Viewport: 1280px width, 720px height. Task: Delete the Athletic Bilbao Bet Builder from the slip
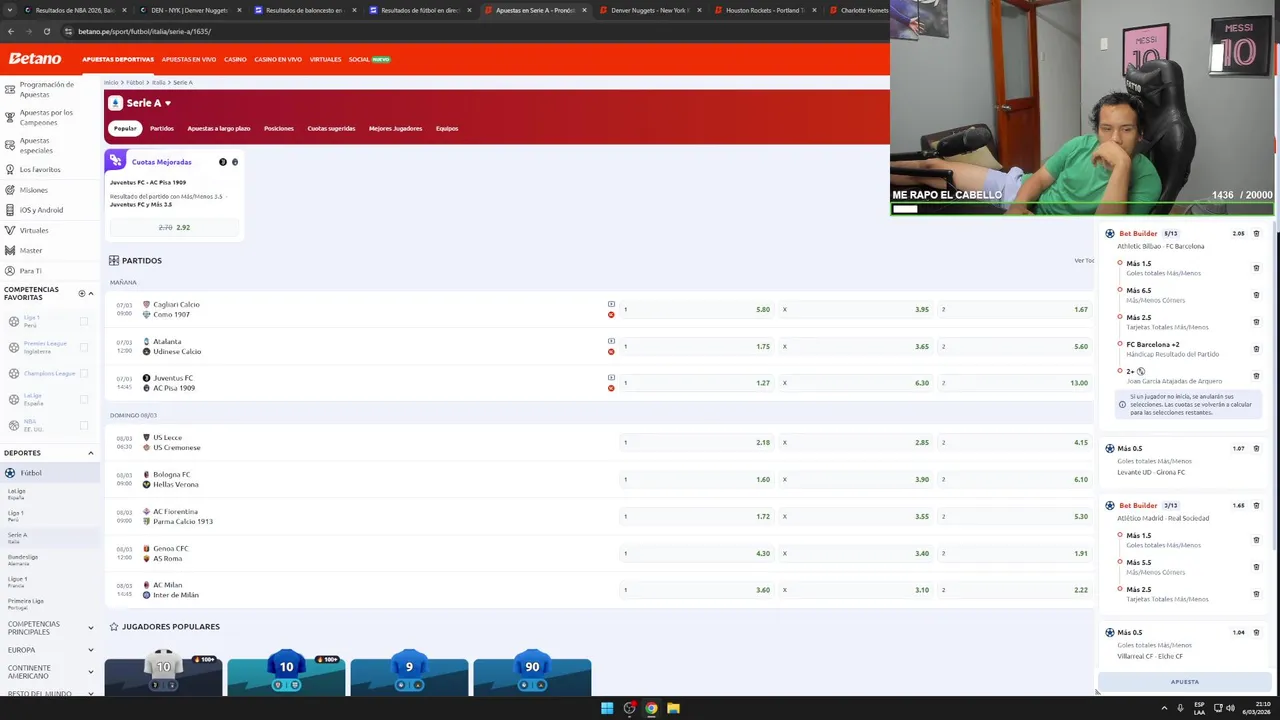[1257, 234]
